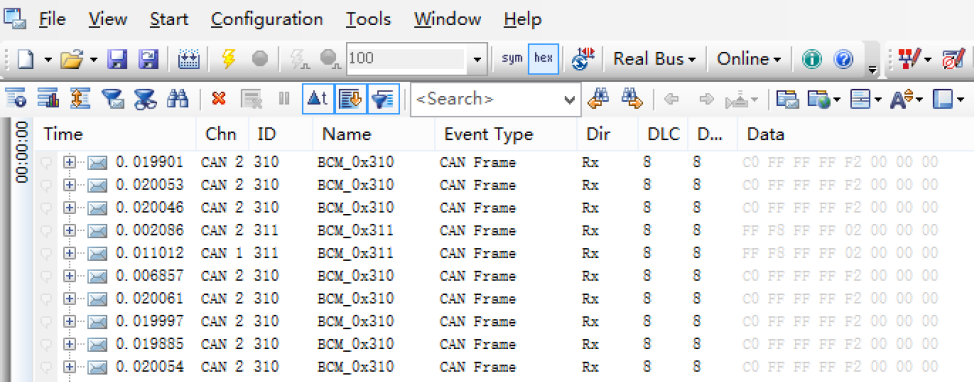Select the CAN 1 BCM_0x311 row at 0.011012

(x=503, y=254)
